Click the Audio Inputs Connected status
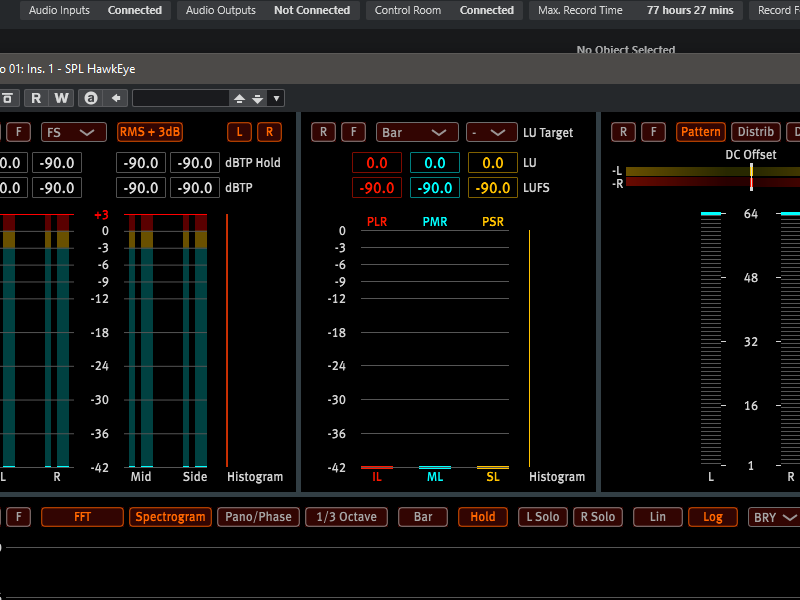This screenshot has height=600, width=800. (x=94, y=10)
